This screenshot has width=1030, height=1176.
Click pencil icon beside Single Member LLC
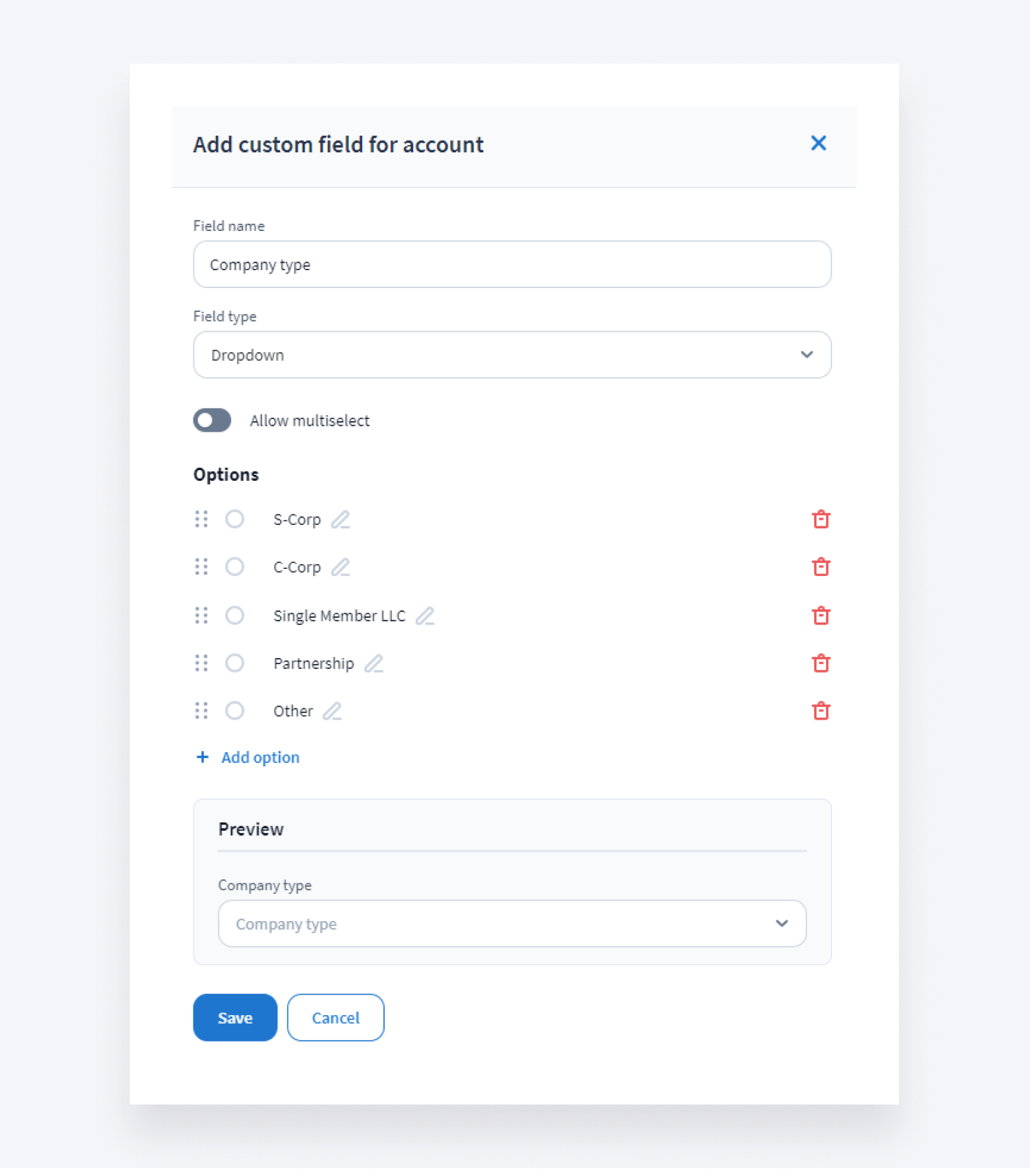point(425,616)
